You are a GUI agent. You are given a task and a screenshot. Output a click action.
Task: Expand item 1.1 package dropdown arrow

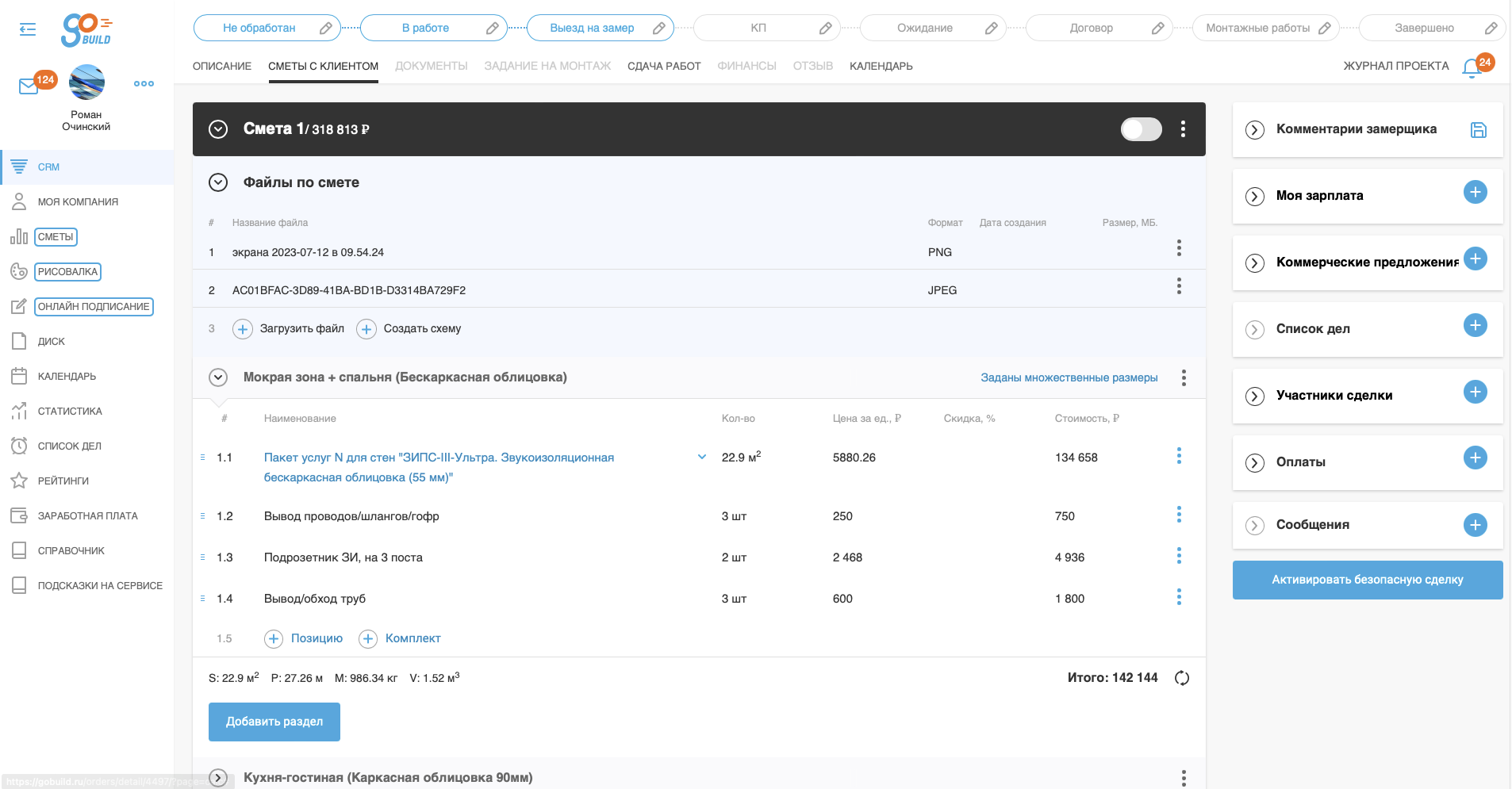[x=702, y=457]
